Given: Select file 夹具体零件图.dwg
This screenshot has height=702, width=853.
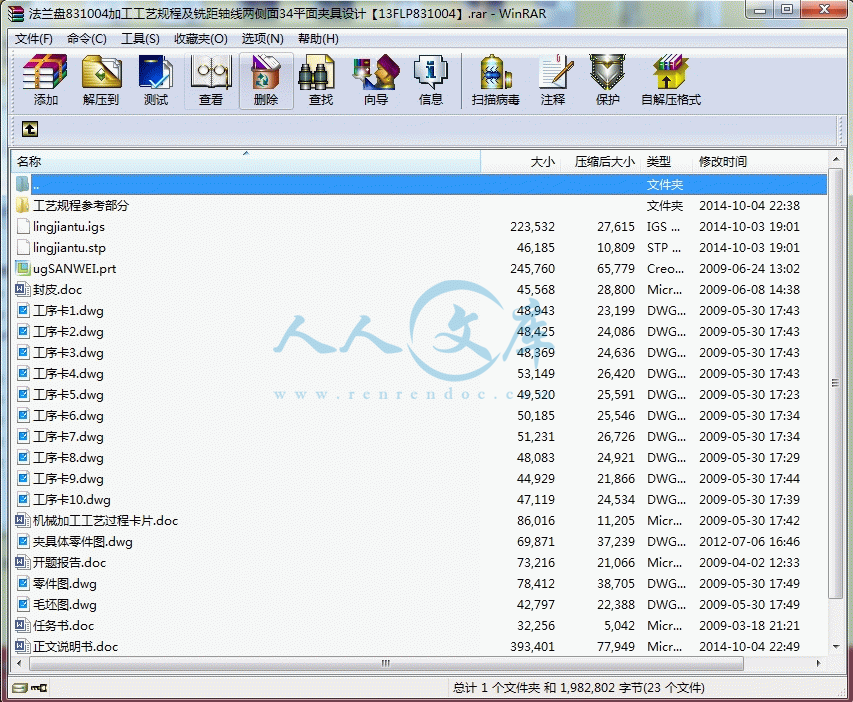Looking at the screenshot, I should [83, 541].
